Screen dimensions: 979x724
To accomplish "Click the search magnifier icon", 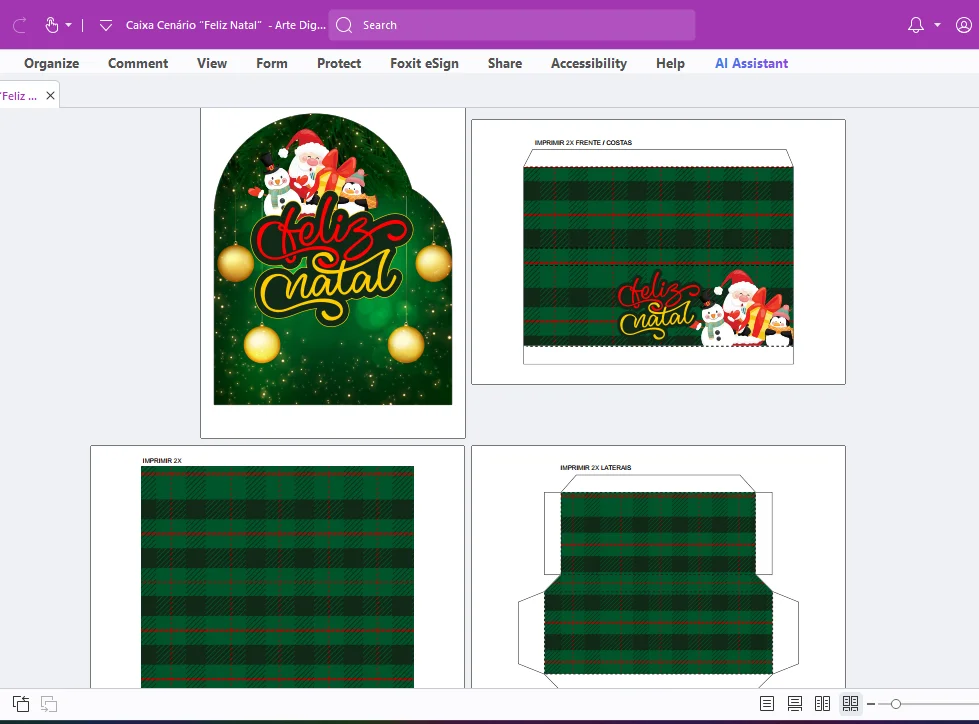I will click(344, 25).
